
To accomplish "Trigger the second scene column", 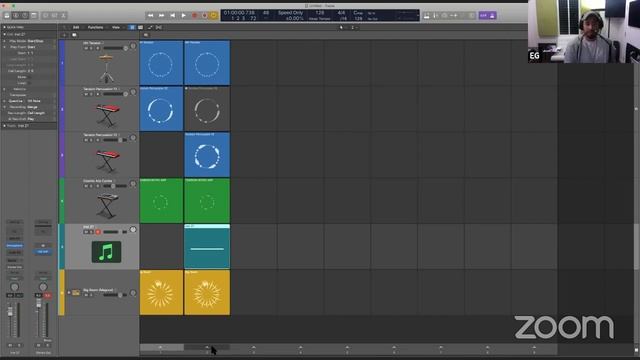I will 207,347.
